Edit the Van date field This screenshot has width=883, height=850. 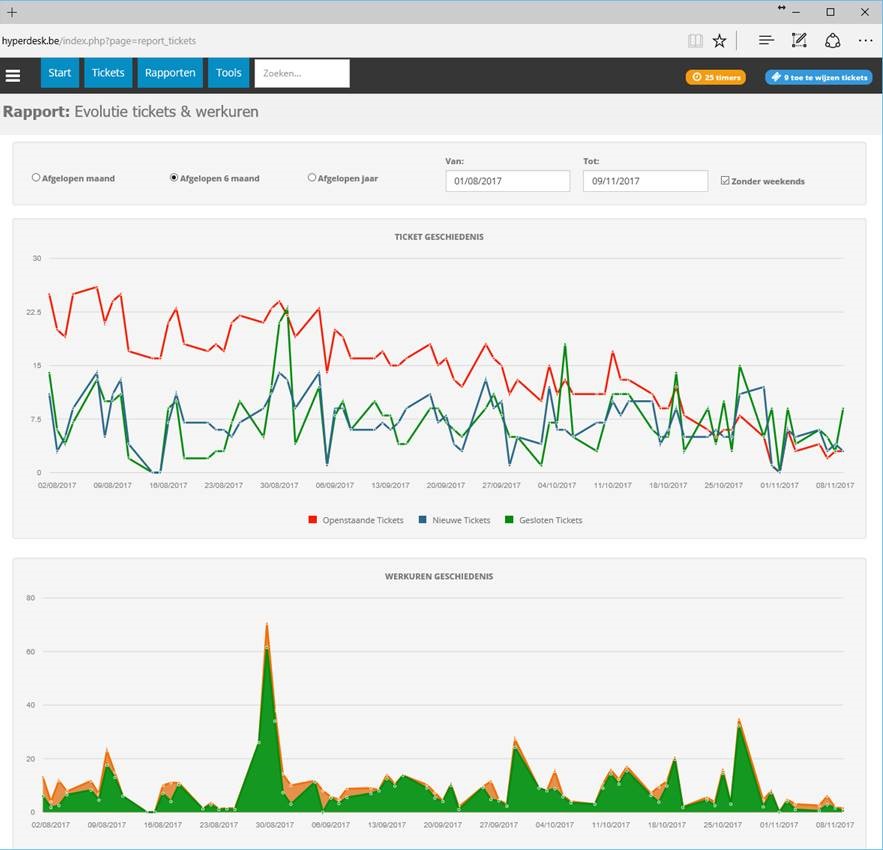click(507, 181)
